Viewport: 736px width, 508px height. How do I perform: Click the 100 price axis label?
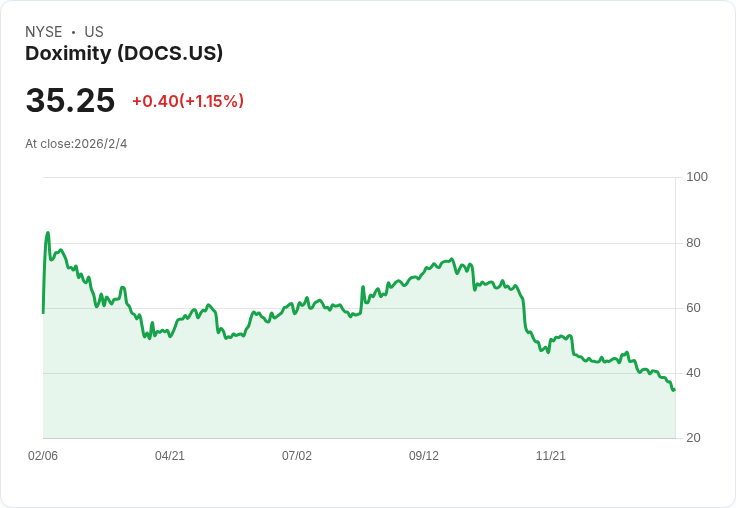point(697,177)
